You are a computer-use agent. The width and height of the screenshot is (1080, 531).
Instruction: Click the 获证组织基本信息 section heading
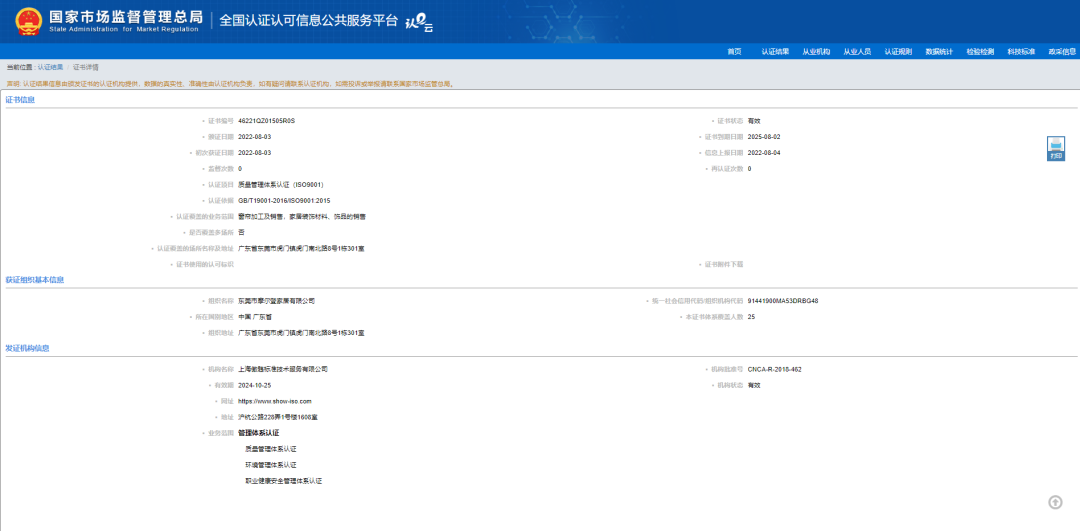point(35,280)
